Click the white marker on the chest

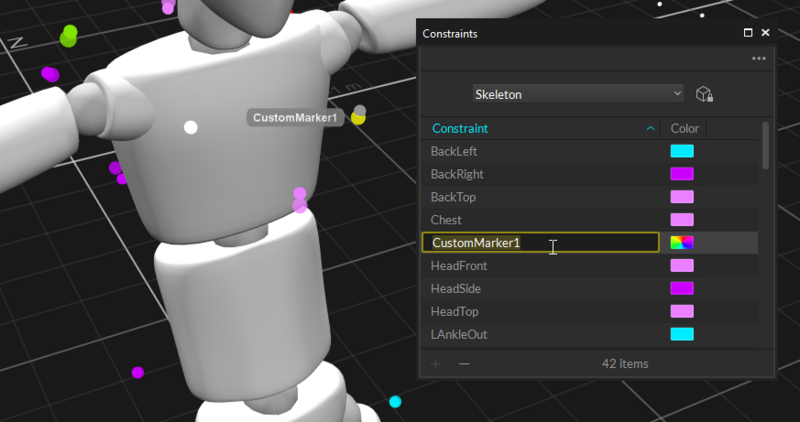[x=191, y=127]
